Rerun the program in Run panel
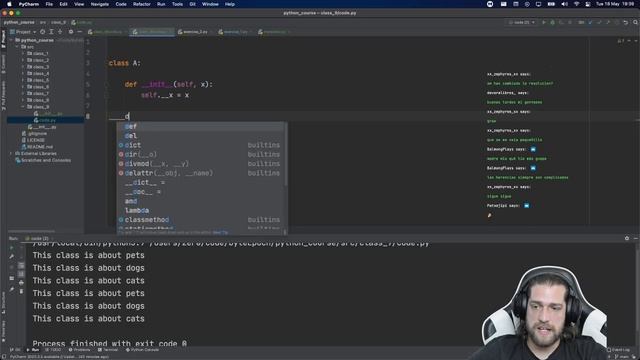Screen dimensions: 640x360 click(x=11, y=247)
